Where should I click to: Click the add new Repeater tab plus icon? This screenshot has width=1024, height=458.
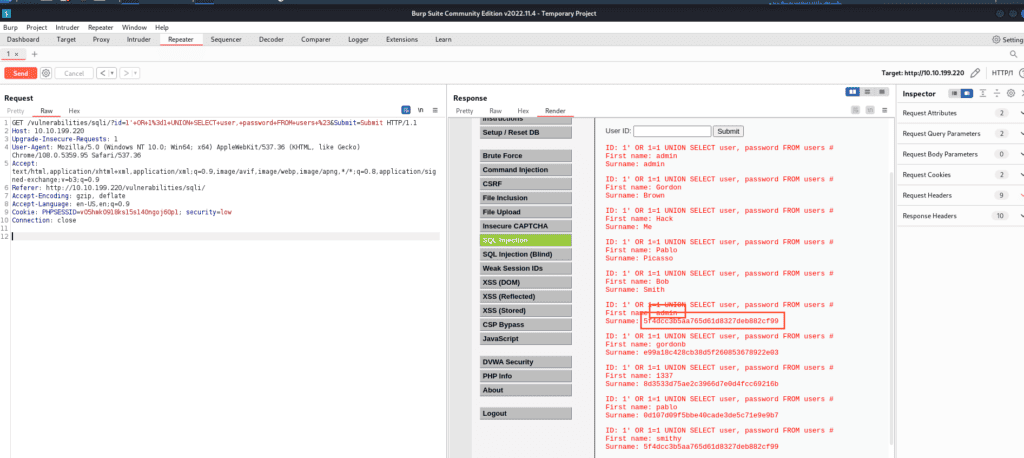pos(35,54)
